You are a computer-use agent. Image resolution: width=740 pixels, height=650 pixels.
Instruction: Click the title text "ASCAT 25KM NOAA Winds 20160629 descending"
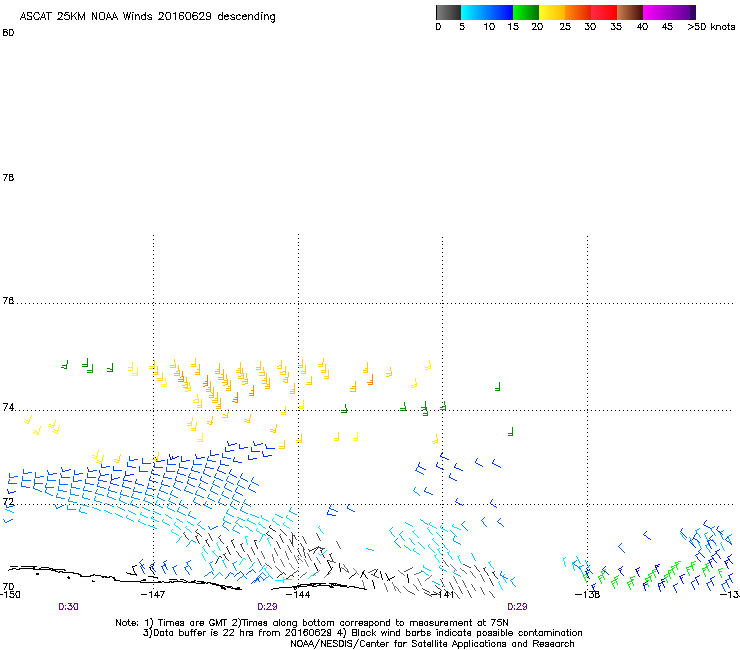tap(147, 16)
